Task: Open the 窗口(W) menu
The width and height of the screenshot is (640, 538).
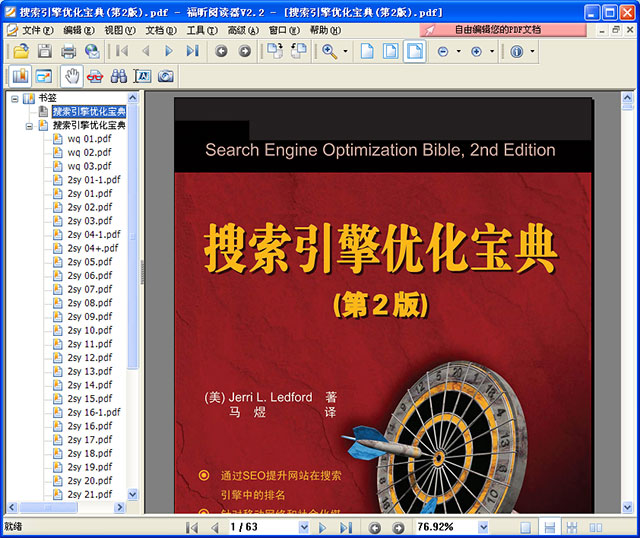Action: (x=284, y=30)
